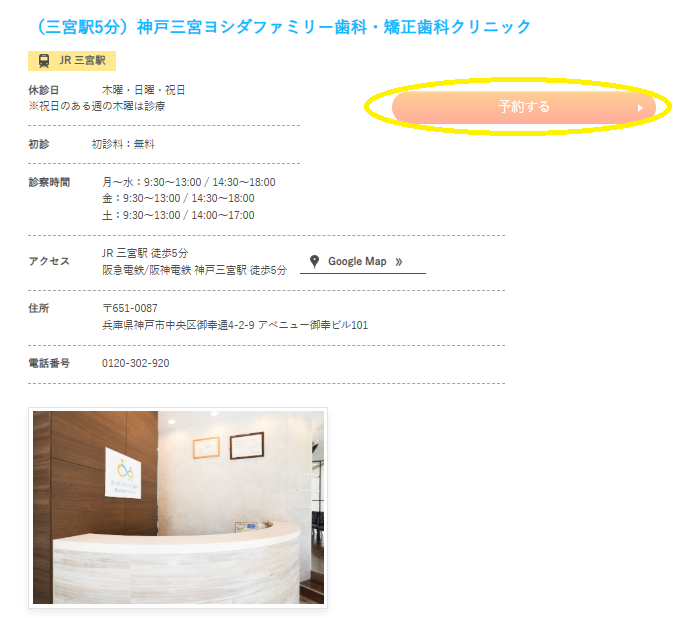Click the 予約する reservation button
Screen dimensions: 673x618
(524, 107)
